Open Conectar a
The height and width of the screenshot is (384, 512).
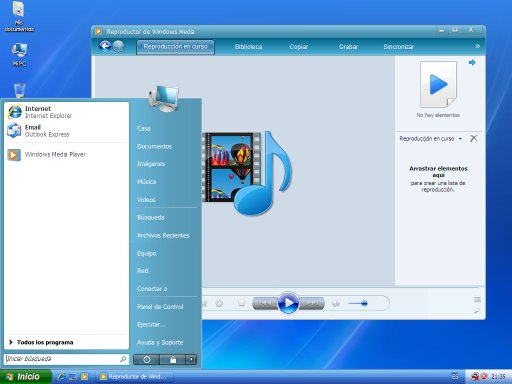152,289
